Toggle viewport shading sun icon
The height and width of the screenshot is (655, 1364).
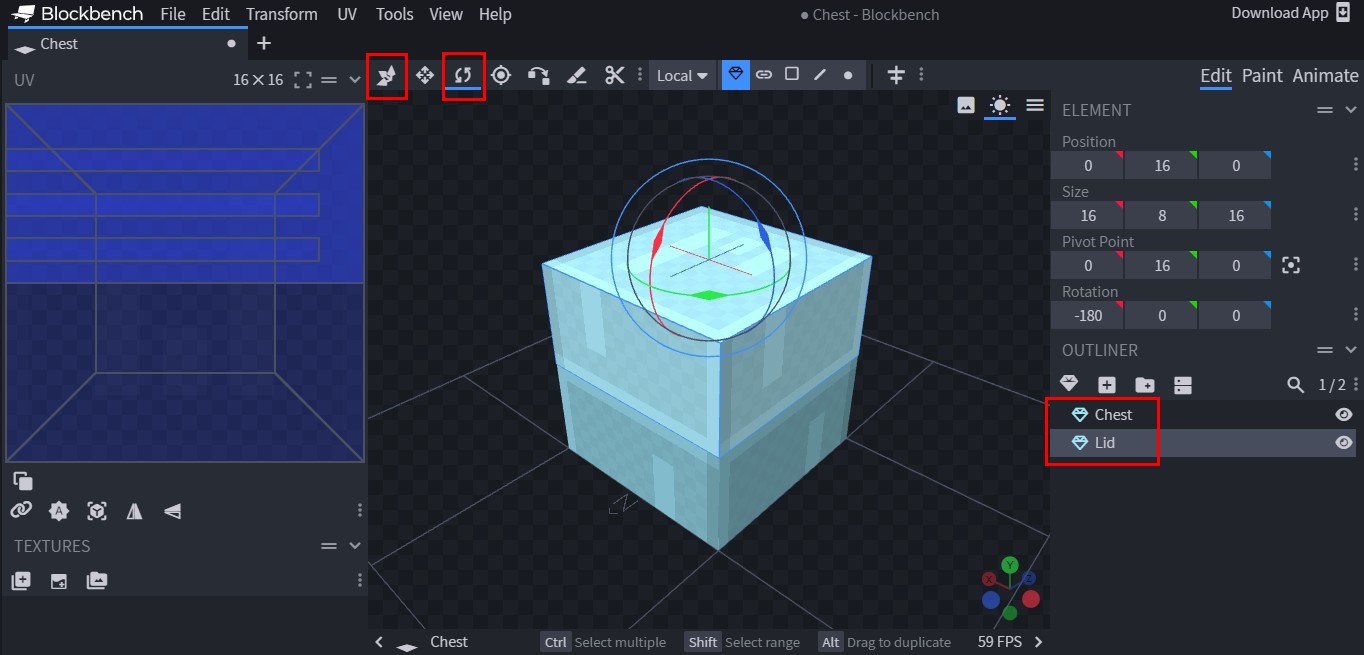tap(1000, 105)
